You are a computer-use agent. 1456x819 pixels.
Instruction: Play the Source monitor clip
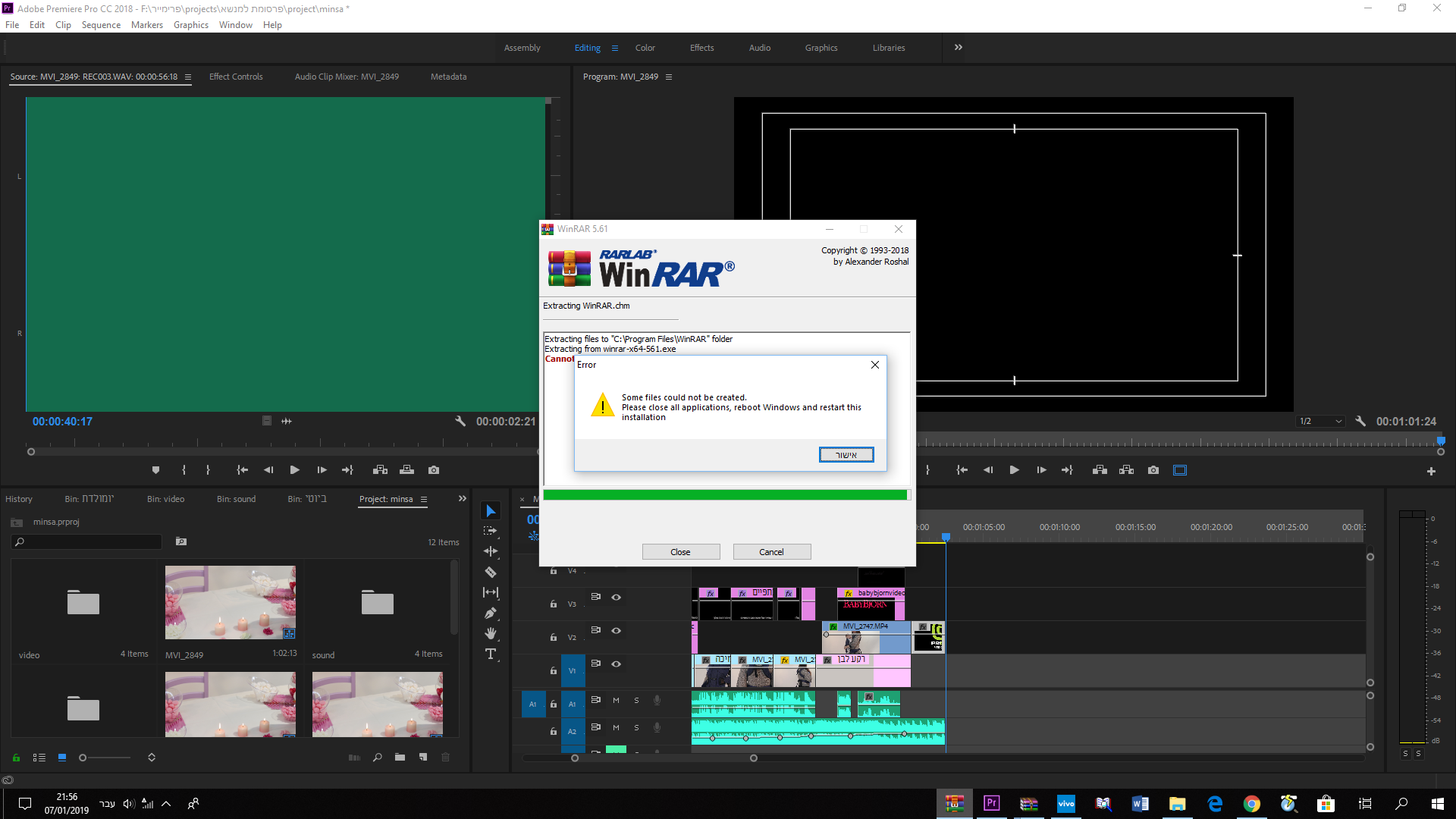pos(295,470)
